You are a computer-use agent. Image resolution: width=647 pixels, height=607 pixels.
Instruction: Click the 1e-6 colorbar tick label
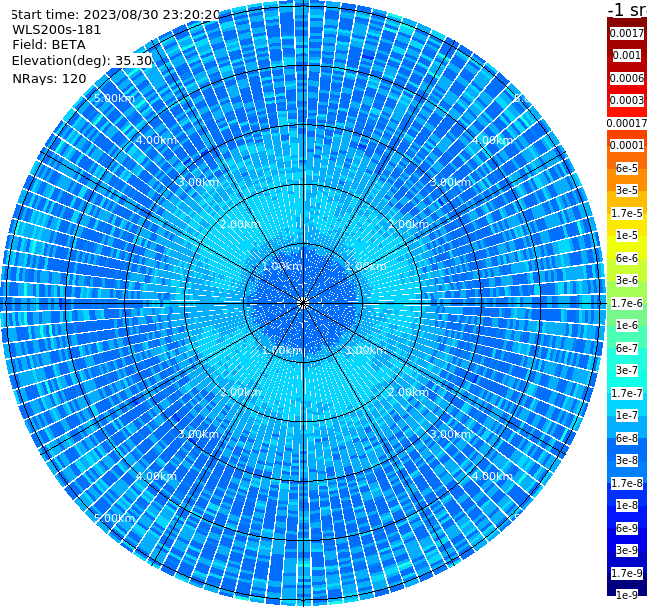627,325
